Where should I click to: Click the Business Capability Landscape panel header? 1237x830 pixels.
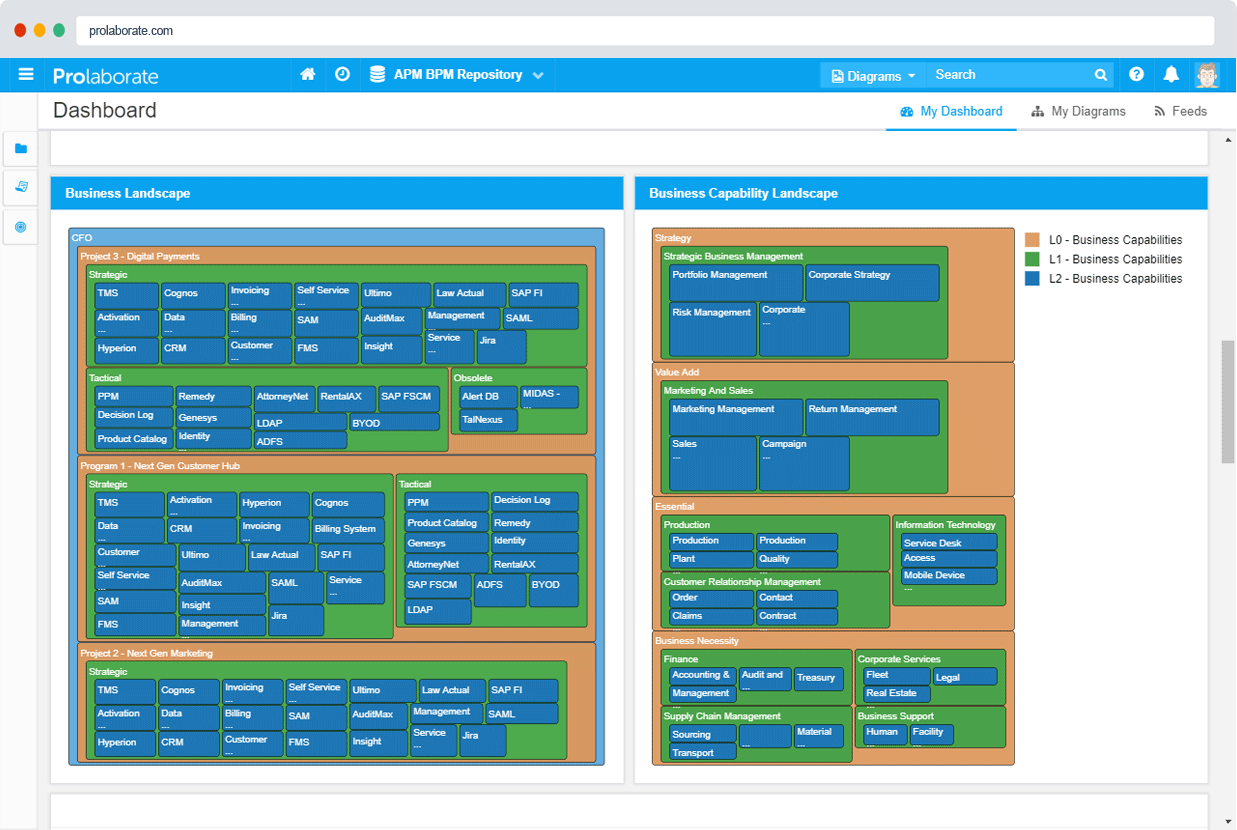tap(921, 193)
